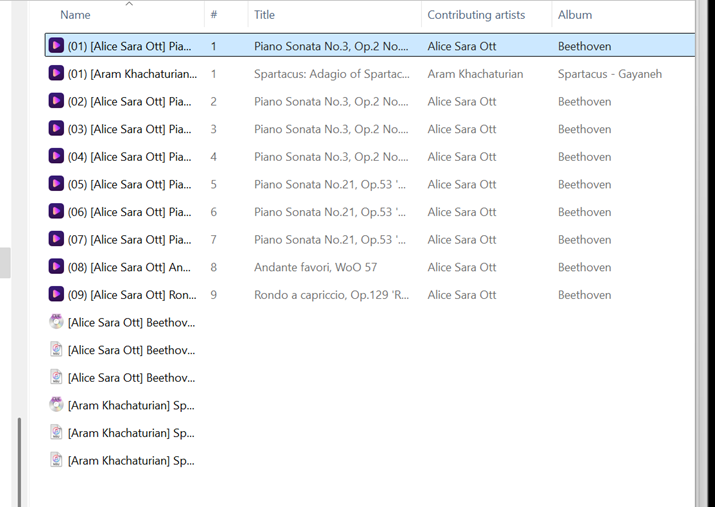Sort by the Contributing artists column

pyautogui.click(x=476, y=15)
